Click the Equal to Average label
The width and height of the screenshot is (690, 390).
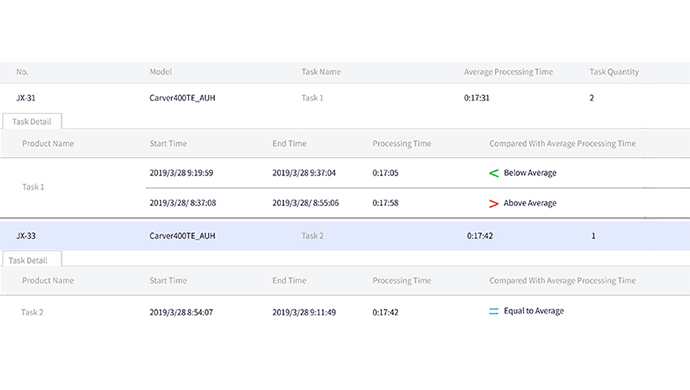click(533, 311)
